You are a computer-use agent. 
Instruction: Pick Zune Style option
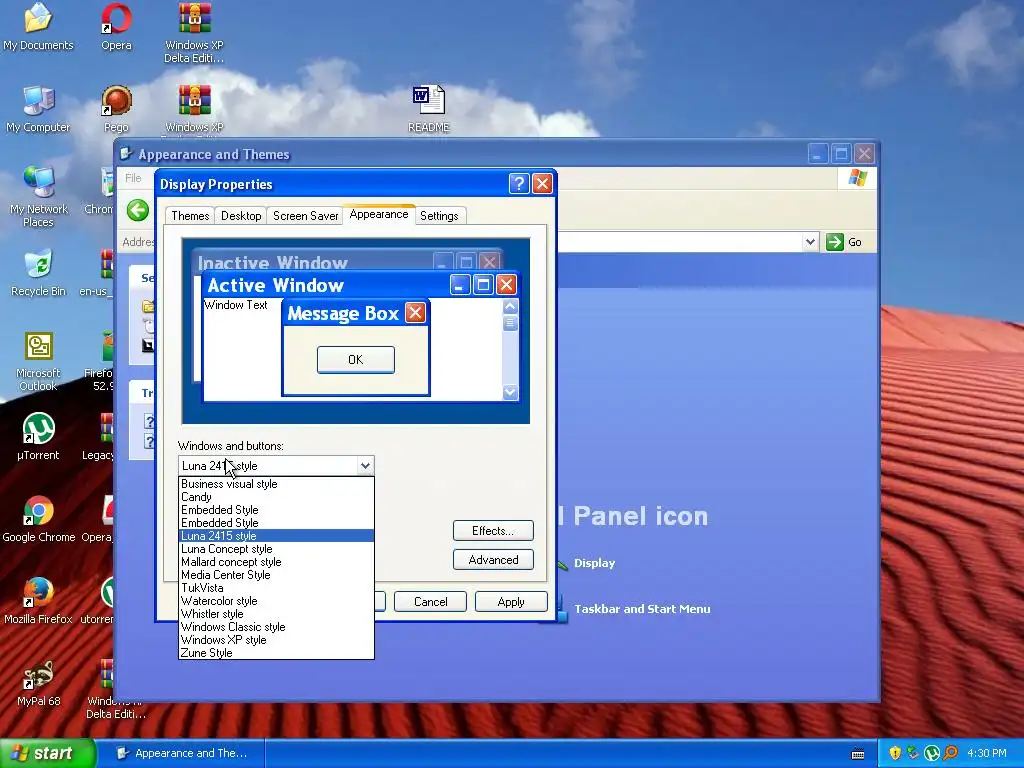(276, 653)
